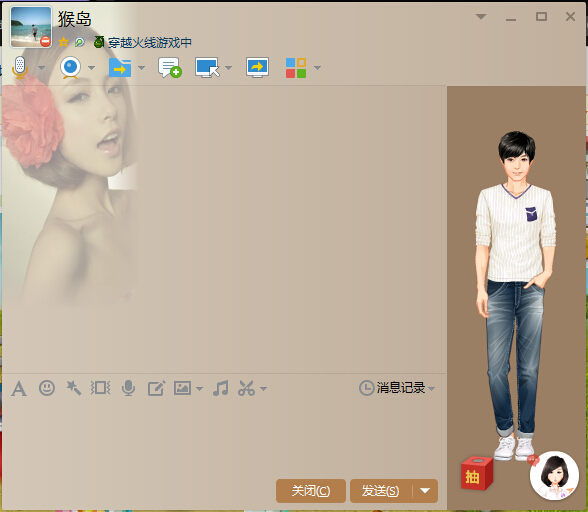Create a discussion group chat icon
Image resolution: width=588 pixels, height=512 pixels.
170,68
